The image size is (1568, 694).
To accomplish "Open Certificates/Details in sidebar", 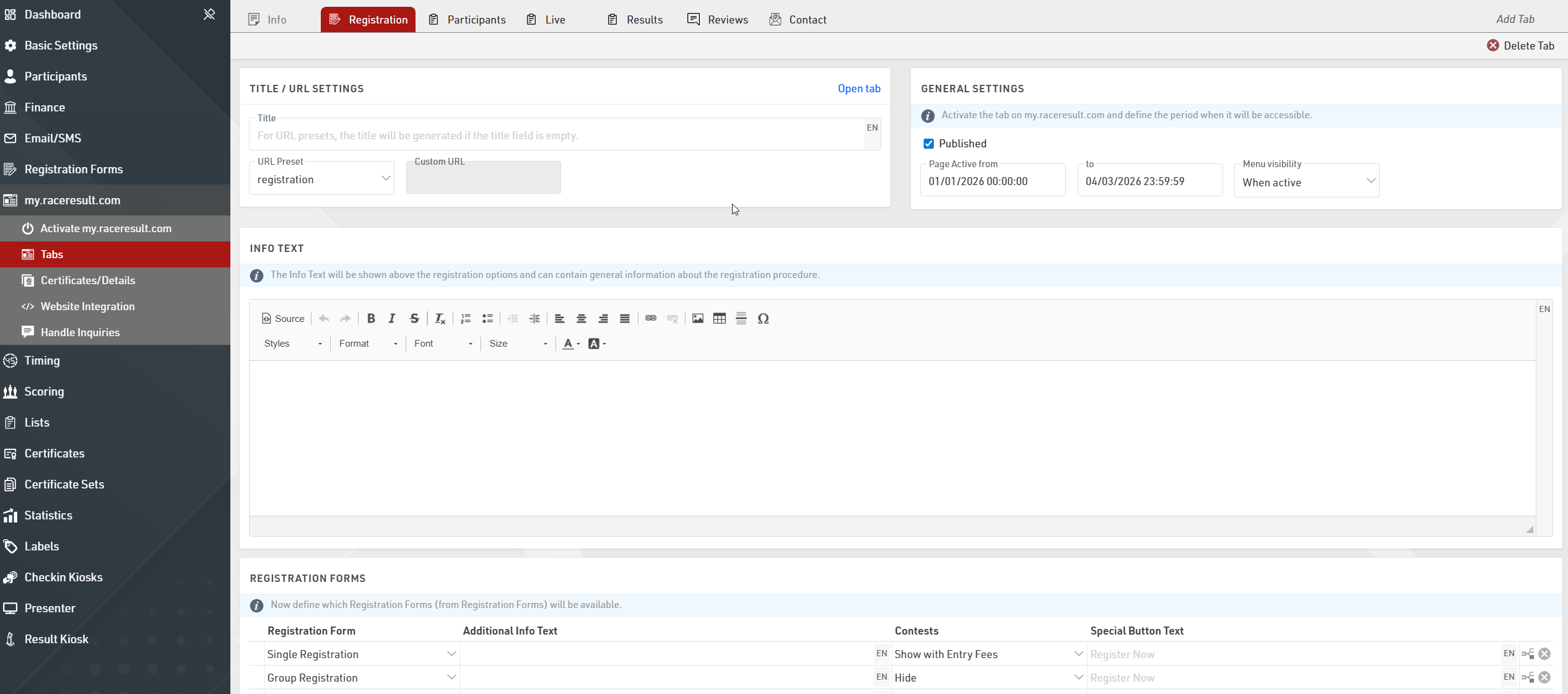I will [x=88, y=280].
